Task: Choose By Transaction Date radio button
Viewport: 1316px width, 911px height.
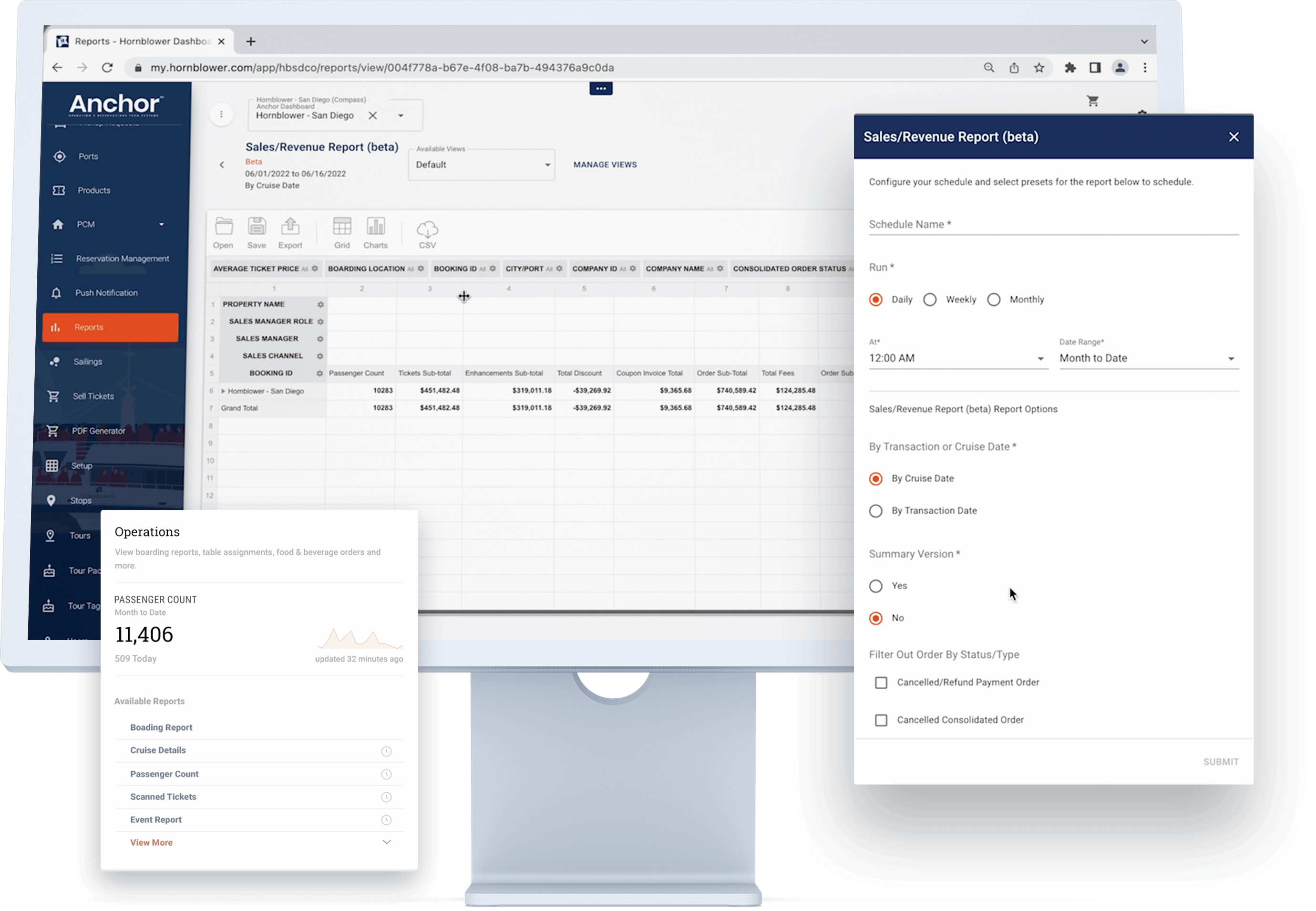Action: point(876,511)
